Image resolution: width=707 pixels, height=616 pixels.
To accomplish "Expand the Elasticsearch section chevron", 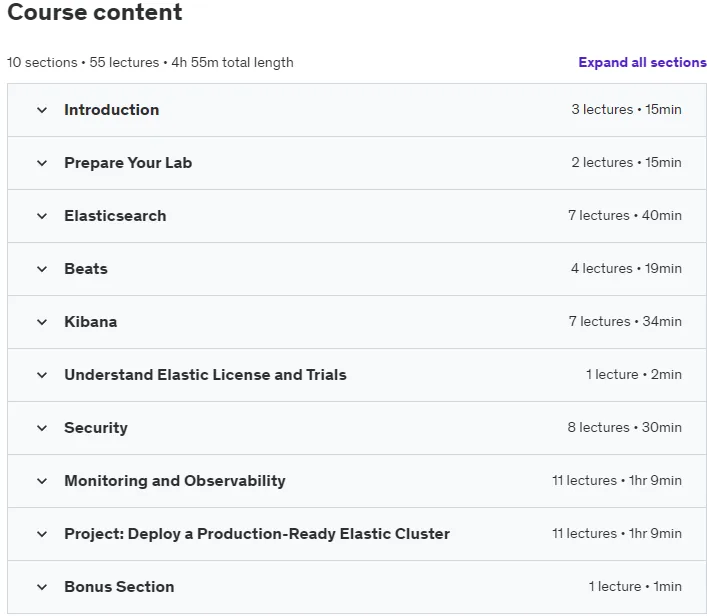I will point(42,216).
